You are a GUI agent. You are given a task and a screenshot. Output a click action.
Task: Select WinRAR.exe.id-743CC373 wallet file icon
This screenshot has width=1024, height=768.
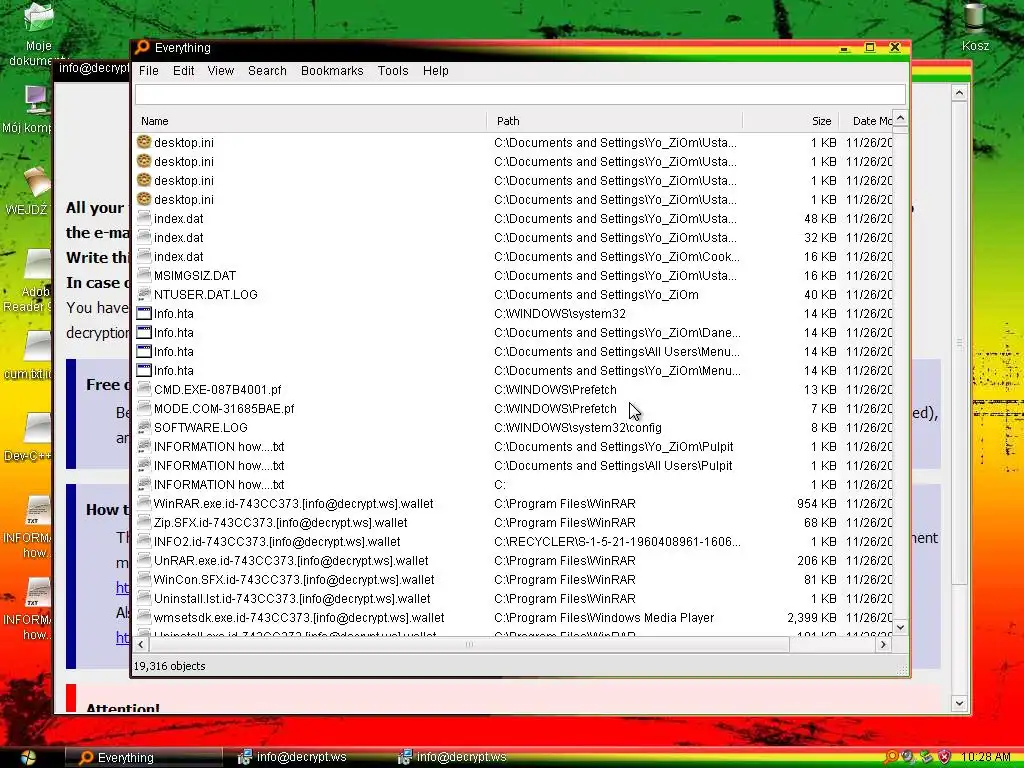(x=144, y=504)
